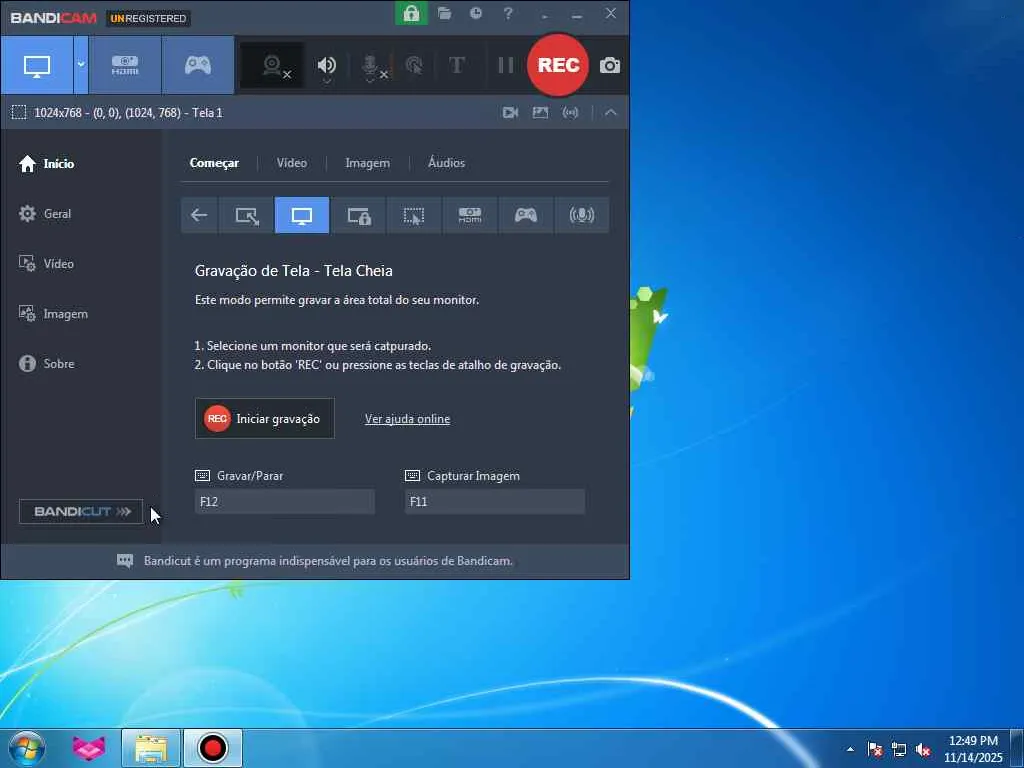The image size is (1024, 768).
Task: Show hidden tray icons arrow
Action: click(850, 749)
